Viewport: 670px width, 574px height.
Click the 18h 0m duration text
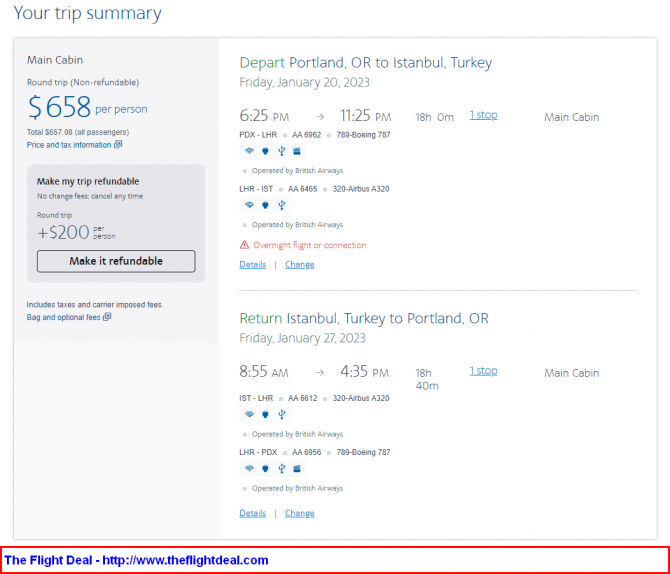(435, 117)
